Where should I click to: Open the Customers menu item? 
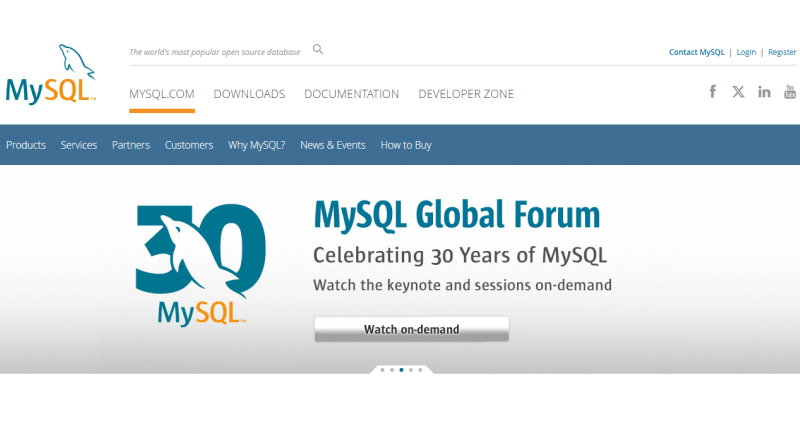[189, 145]
